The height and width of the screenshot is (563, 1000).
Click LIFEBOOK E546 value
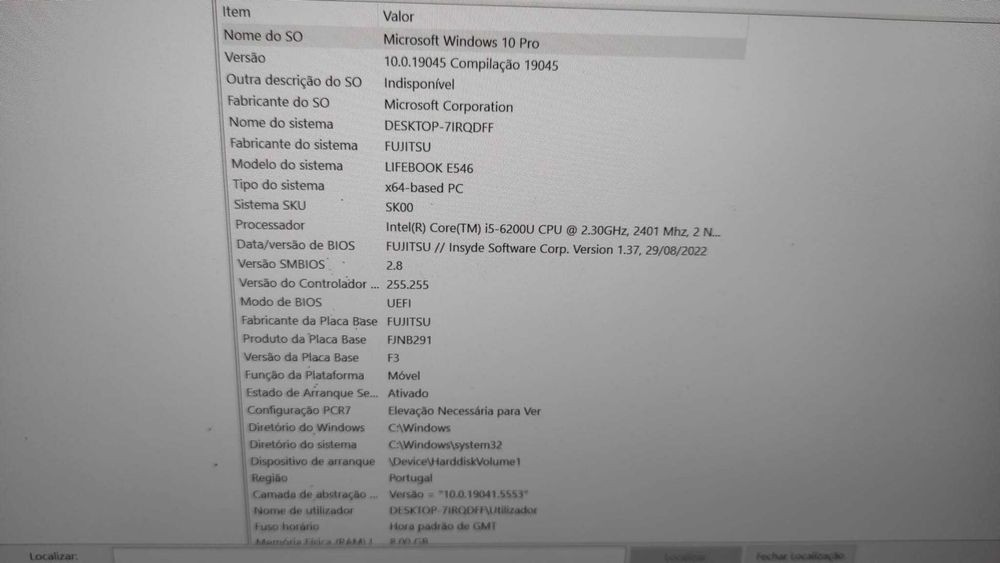coord(429,168)
